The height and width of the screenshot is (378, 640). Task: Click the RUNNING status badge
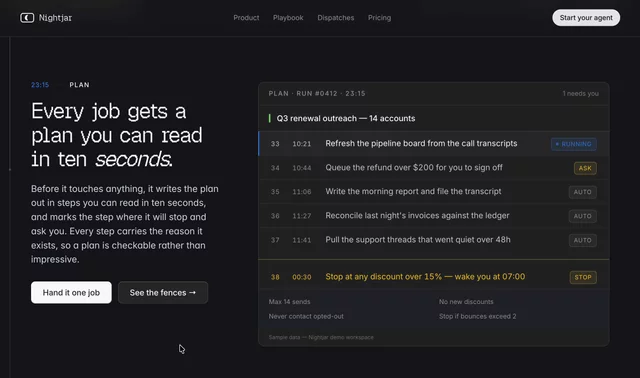pyautogui.click(x=573, y=144)
